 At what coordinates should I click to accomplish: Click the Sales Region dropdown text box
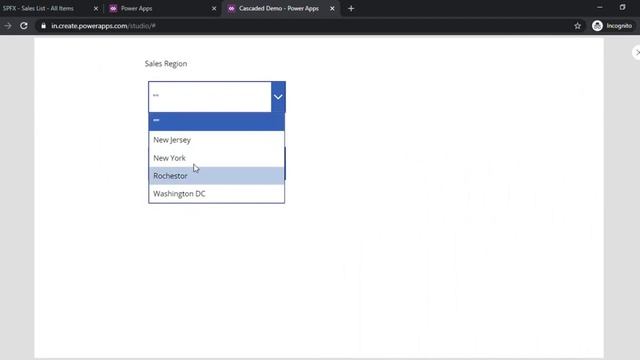210,97
